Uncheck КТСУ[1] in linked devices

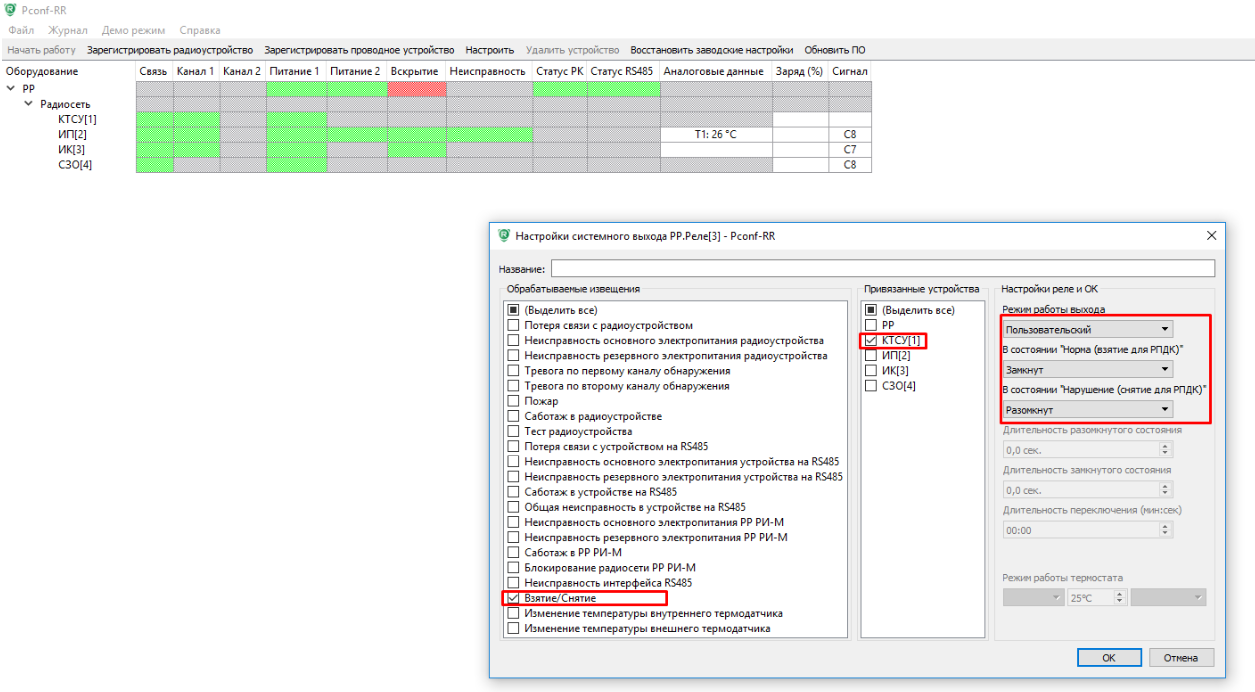(x=871, y=341)
